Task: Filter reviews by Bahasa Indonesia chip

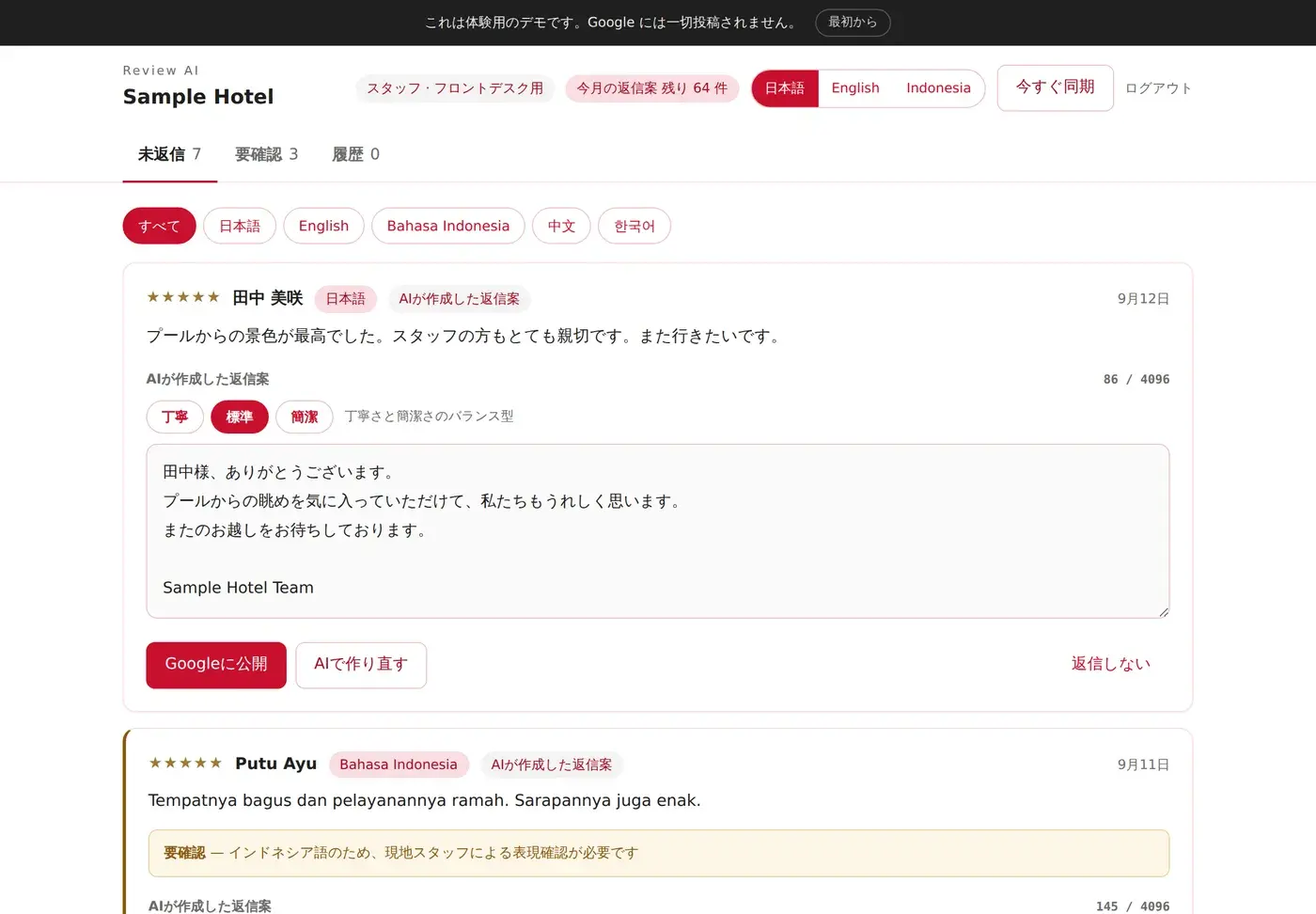Action: 448,226
